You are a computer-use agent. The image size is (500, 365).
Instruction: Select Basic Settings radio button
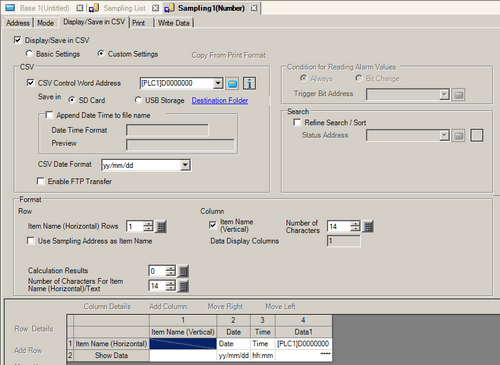(x=29, y=53)
